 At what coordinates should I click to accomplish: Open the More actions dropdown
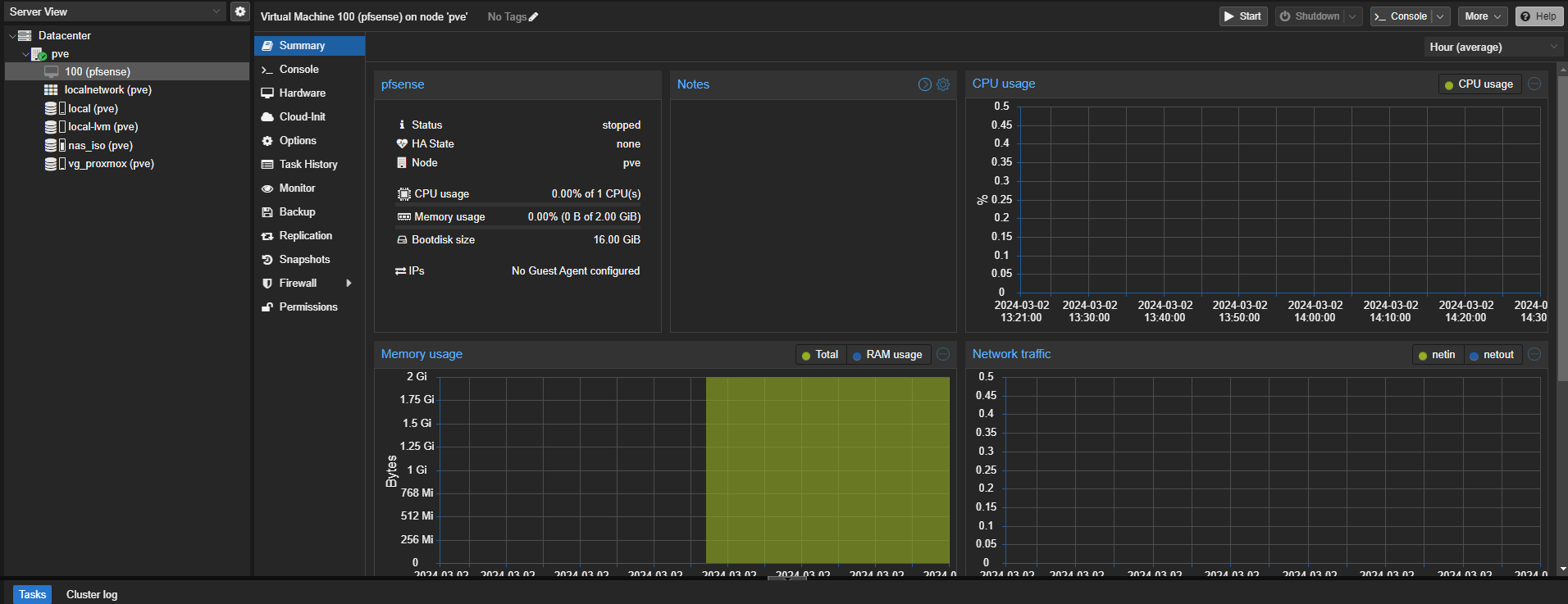pyautogui.click(x=1483, y=16)
